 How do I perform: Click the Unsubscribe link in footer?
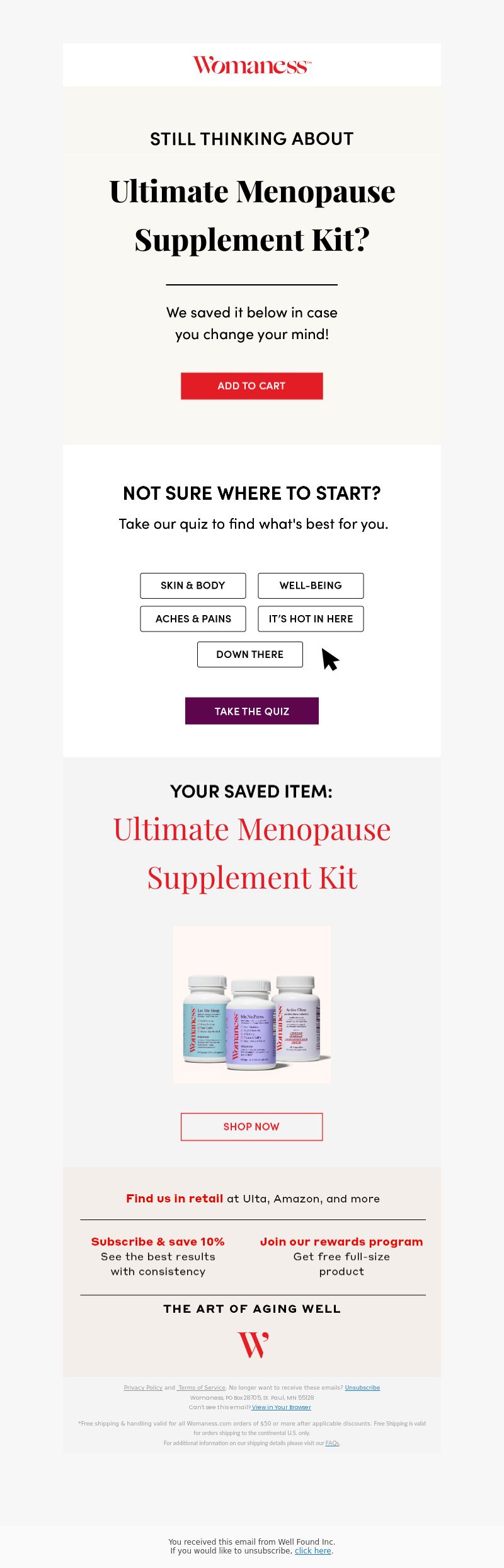click(362, 1387)
